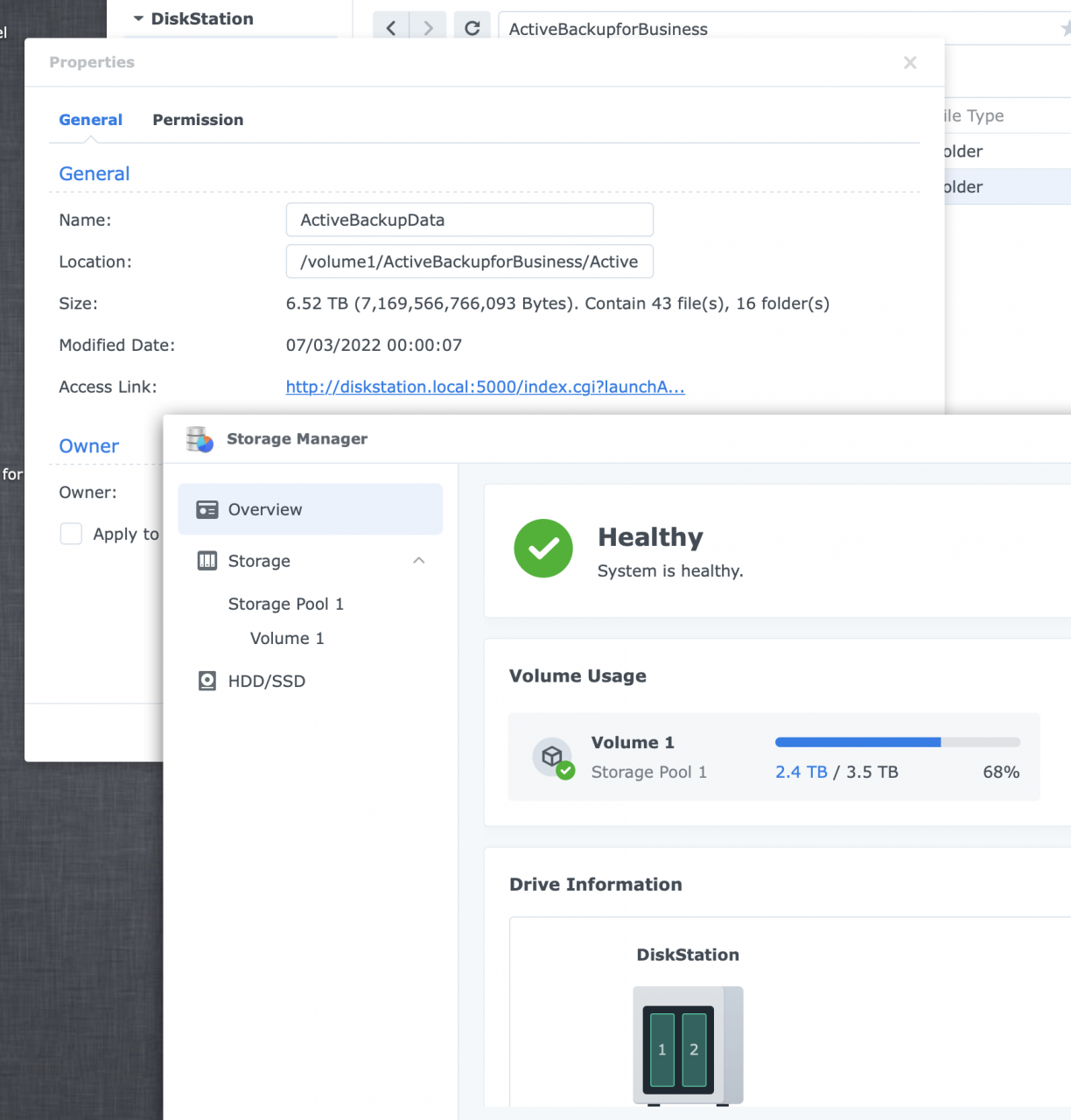Click the green Healthy status checkmark

click(542, 549)
